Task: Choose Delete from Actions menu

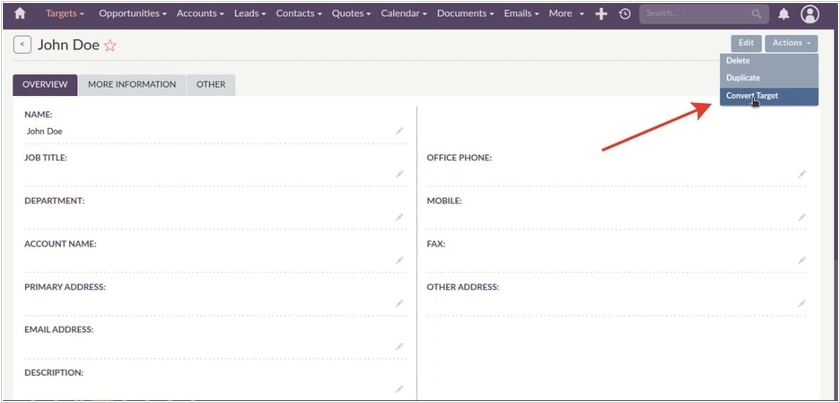Action: tap(769, 61)
